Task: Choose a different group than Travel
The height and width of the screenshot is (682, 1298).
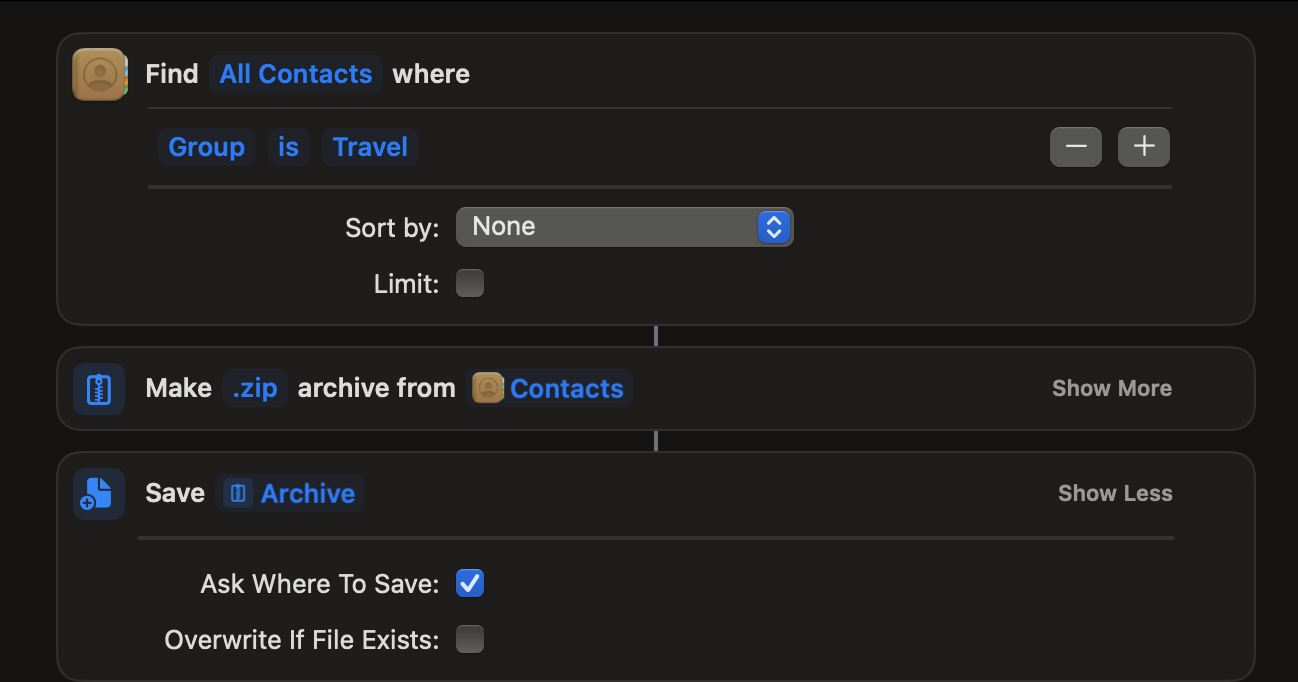Action: pos(370,147)
